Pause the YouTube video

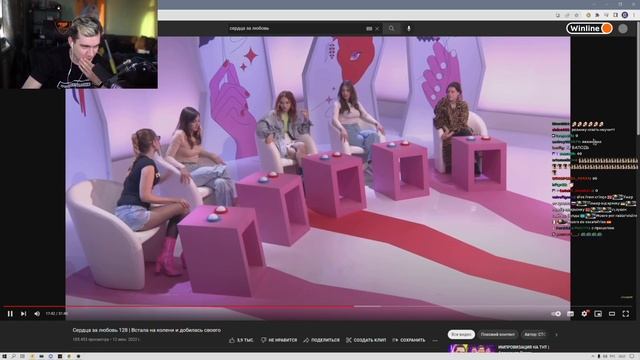pyautogui.click(x=10, y=313)
